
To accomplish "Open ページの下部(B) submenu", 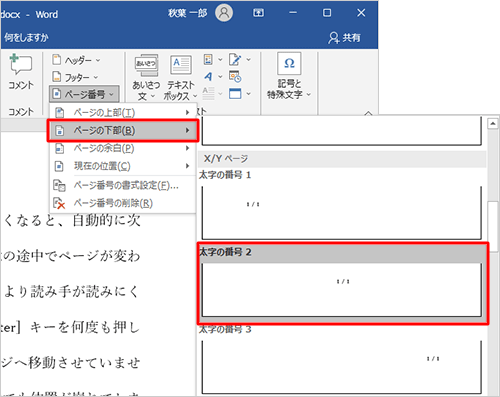I will click(123, 130).
